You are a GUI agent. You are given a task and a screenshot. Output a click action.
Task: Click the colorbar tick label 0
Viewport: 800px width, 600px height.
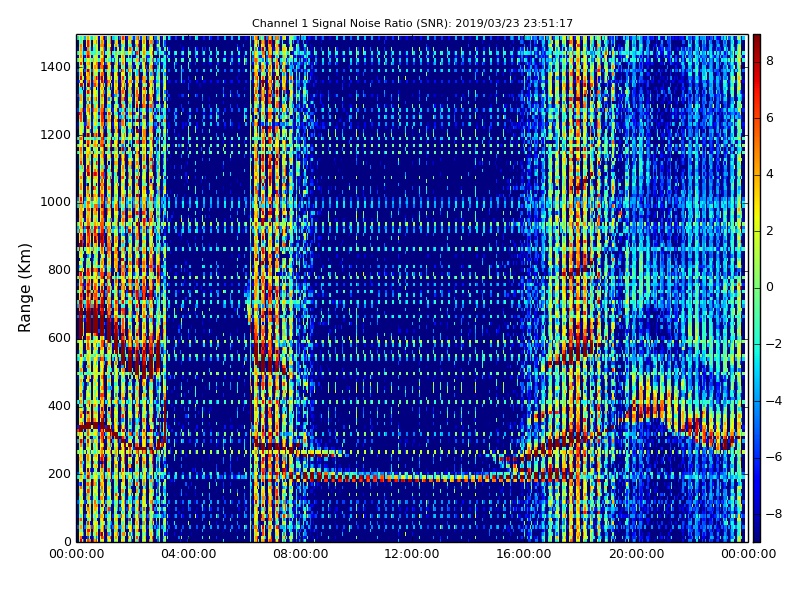click(770, 287)
